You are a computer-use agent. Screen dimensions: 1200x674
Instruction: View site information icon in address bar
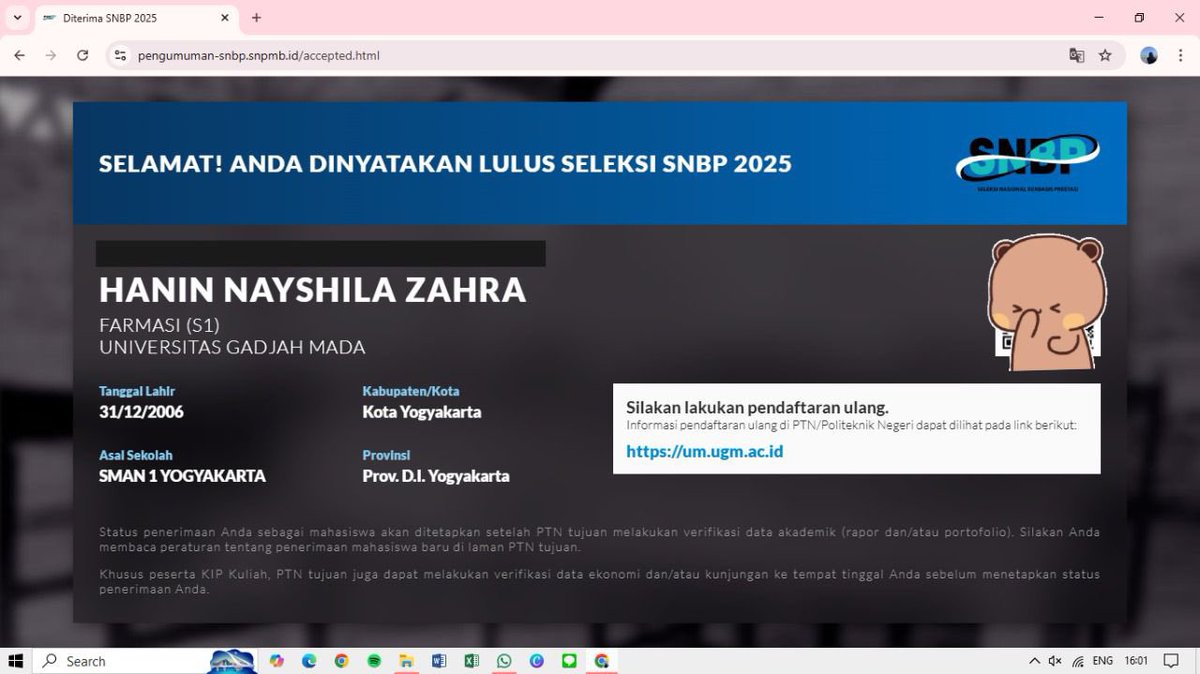point(121,55)
